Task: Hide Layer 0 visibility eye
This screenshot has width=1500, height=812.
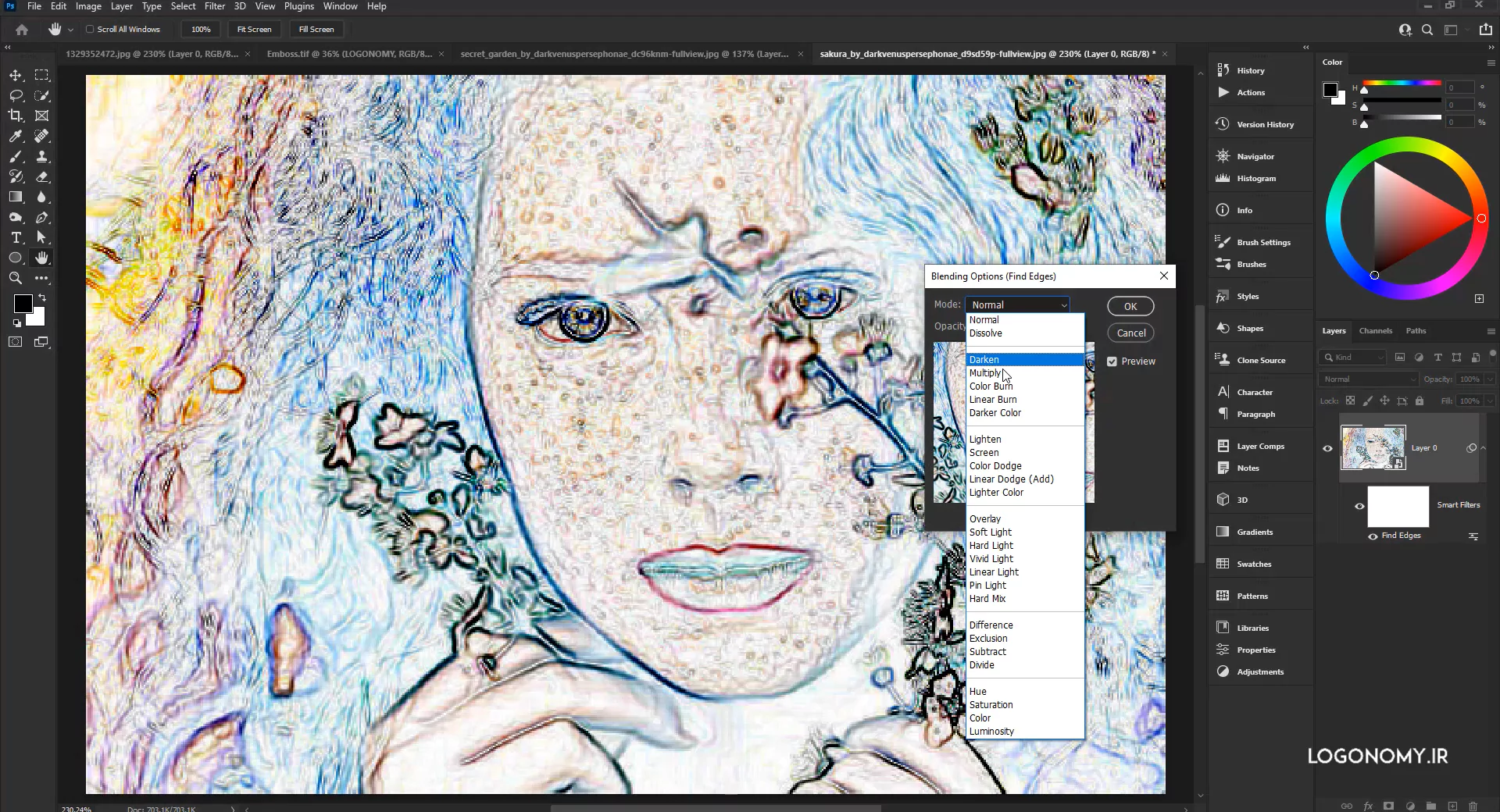Action: (1327, 448)
